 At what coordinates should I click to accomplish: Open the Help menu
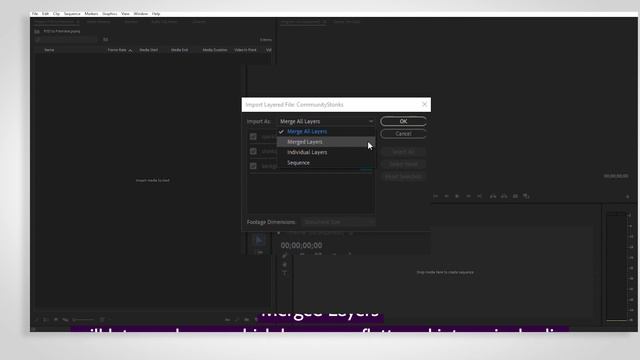point(156,14)
